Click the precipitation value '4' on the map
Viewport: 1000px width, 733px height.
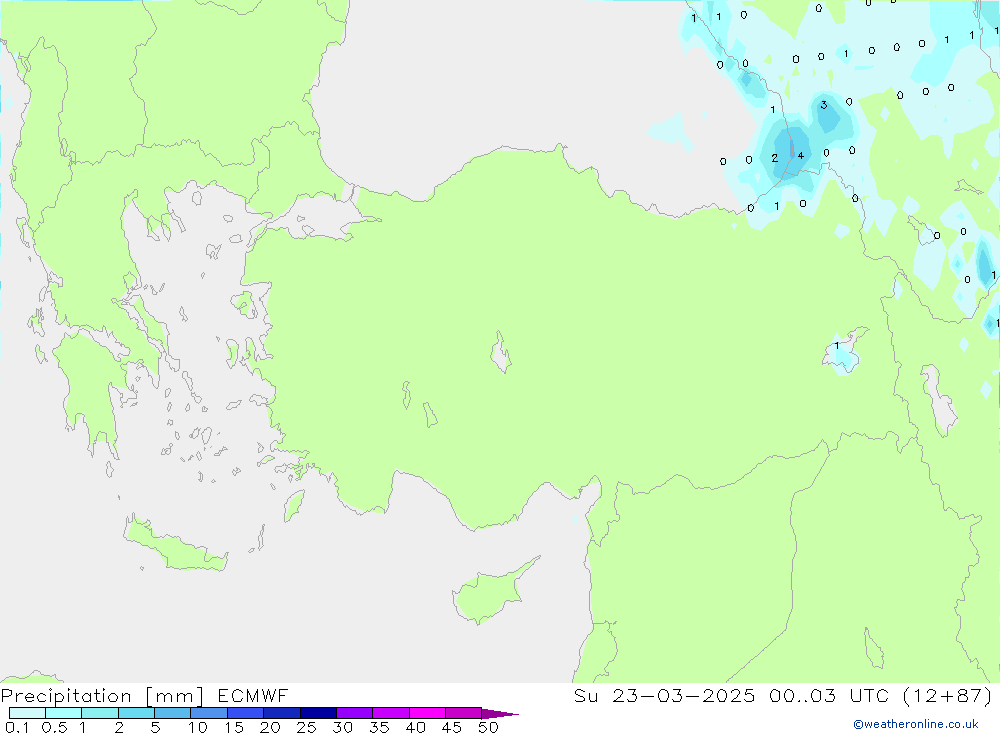click(x=800, y=156)
